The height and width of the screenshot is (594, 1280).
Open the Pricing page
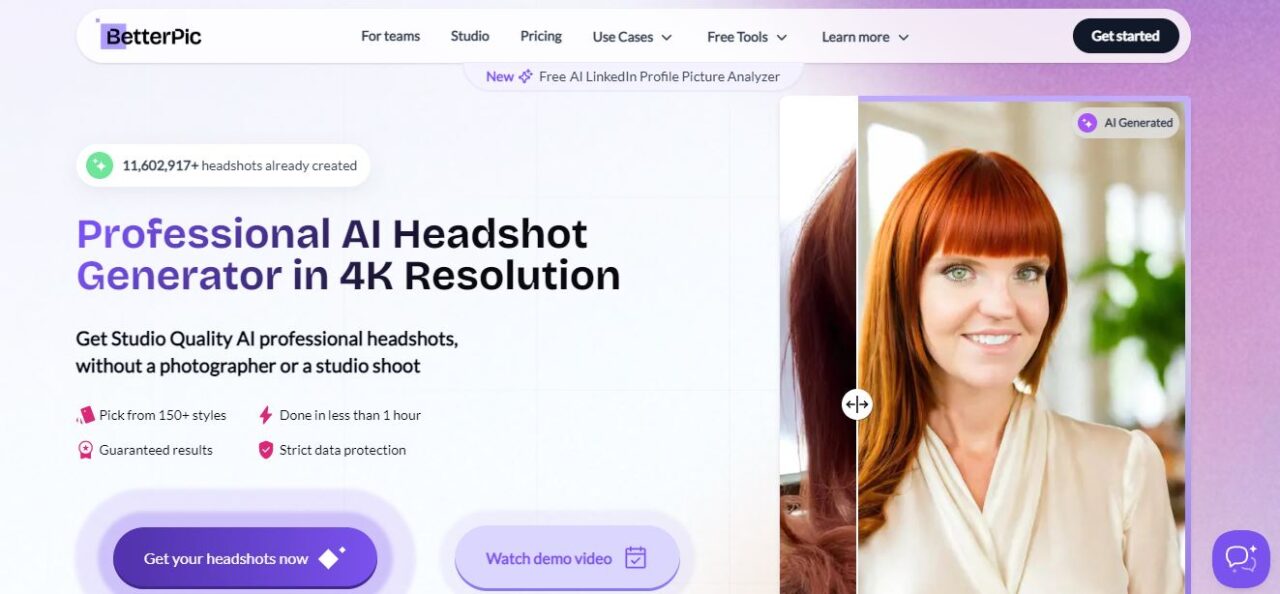click(x=541, y=36)
